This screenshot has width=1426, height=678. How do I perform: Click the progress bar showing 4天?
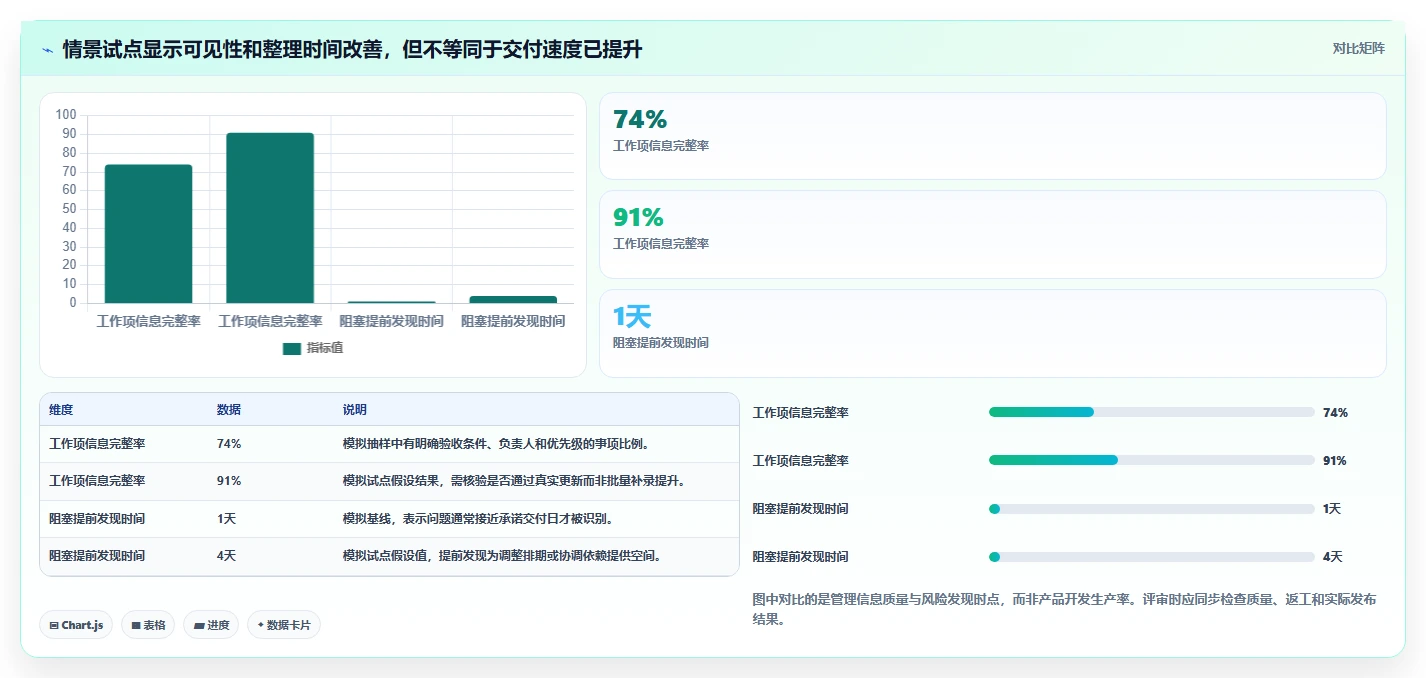coord(1151,557)
